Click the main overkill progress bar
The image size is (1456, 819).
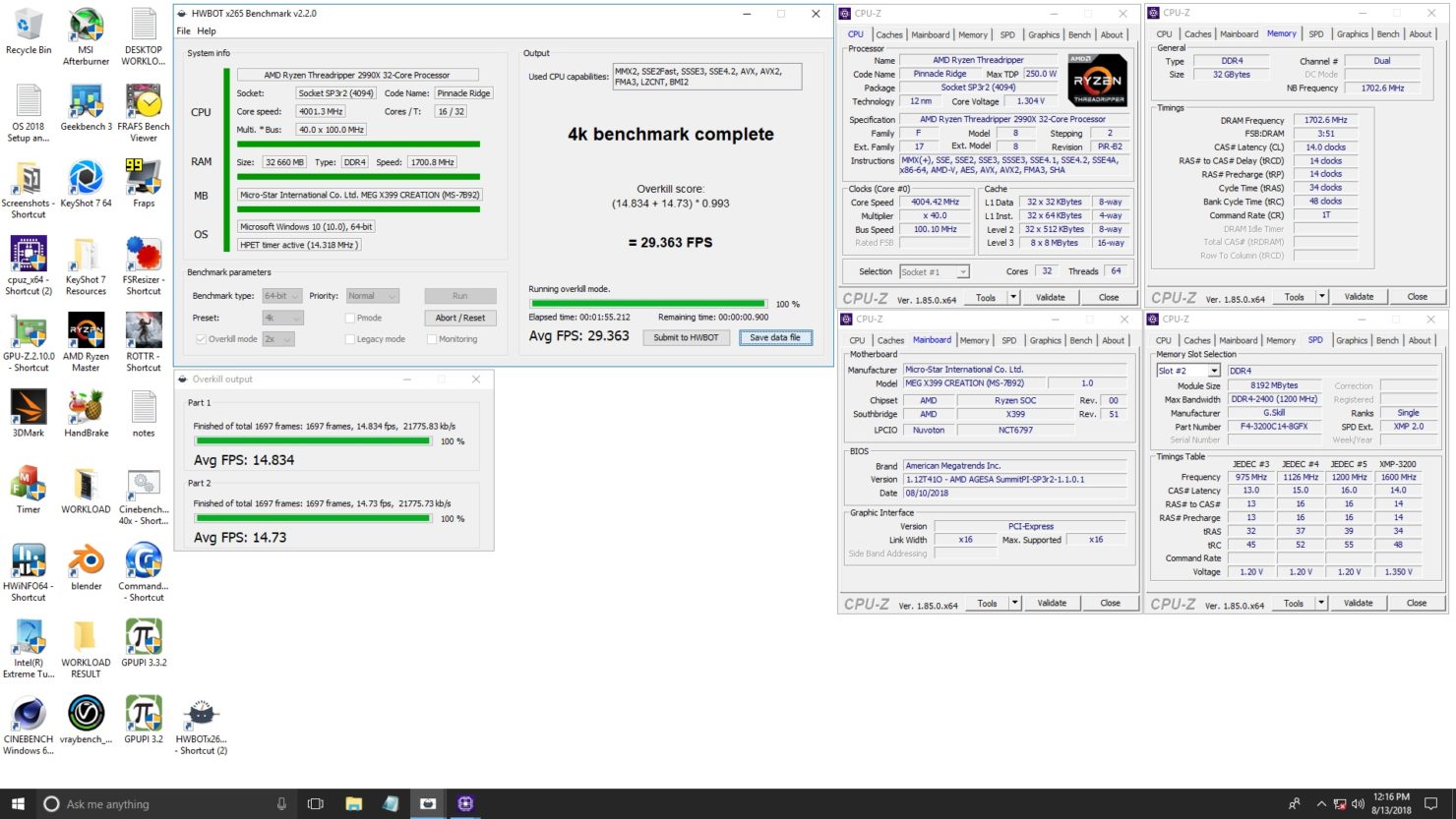(x=648, y=304)
